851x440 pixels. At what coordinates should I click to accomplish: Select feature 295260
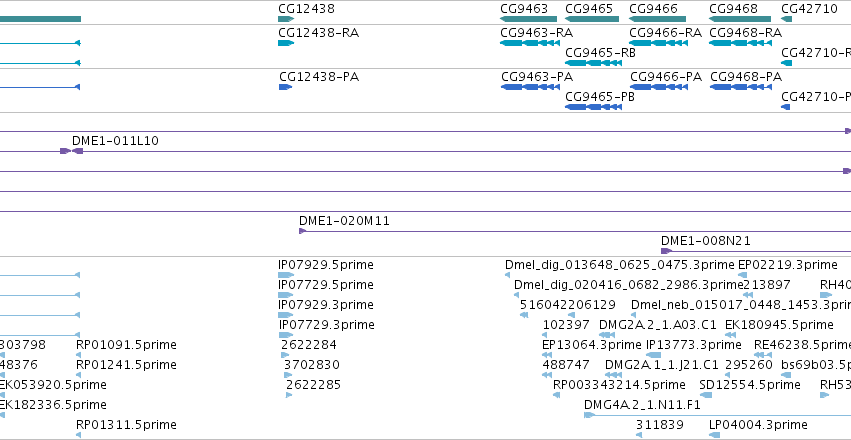tap(748, 365)
